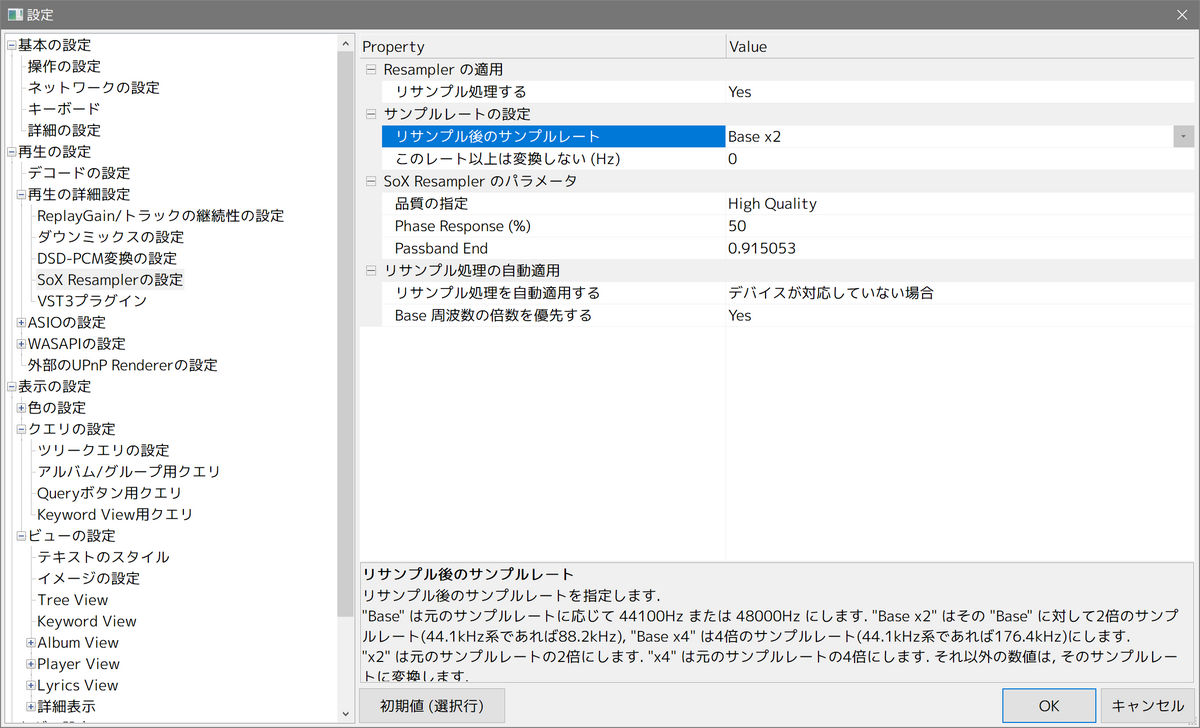Select ダウンミックスの設定 item
The height and width of the screenshot is (728, 1200).
(x=110, y=237)
